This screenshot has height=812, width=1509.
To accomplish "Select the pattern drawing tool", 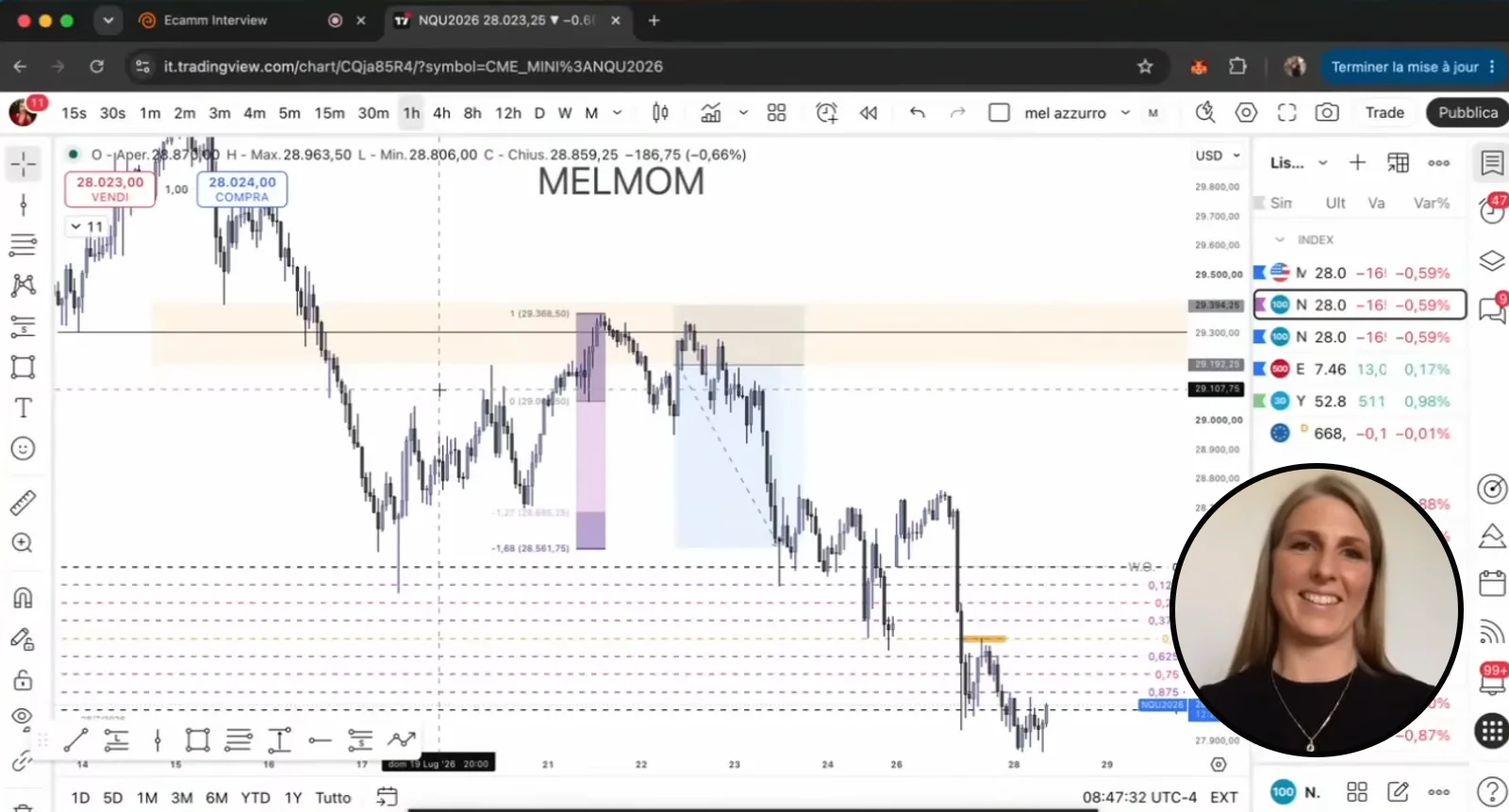I will pos(24,286).
